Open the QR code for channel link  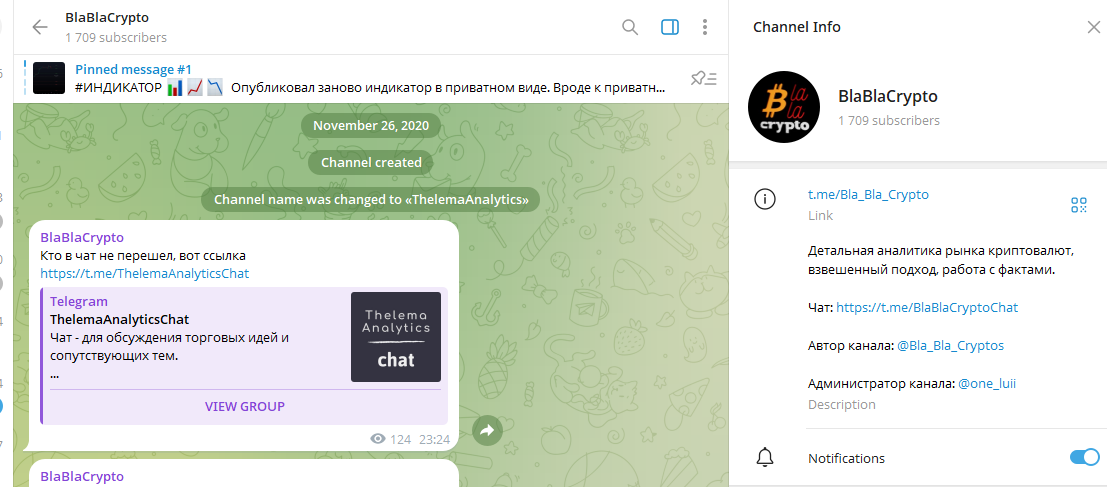tap(1079, 205)
